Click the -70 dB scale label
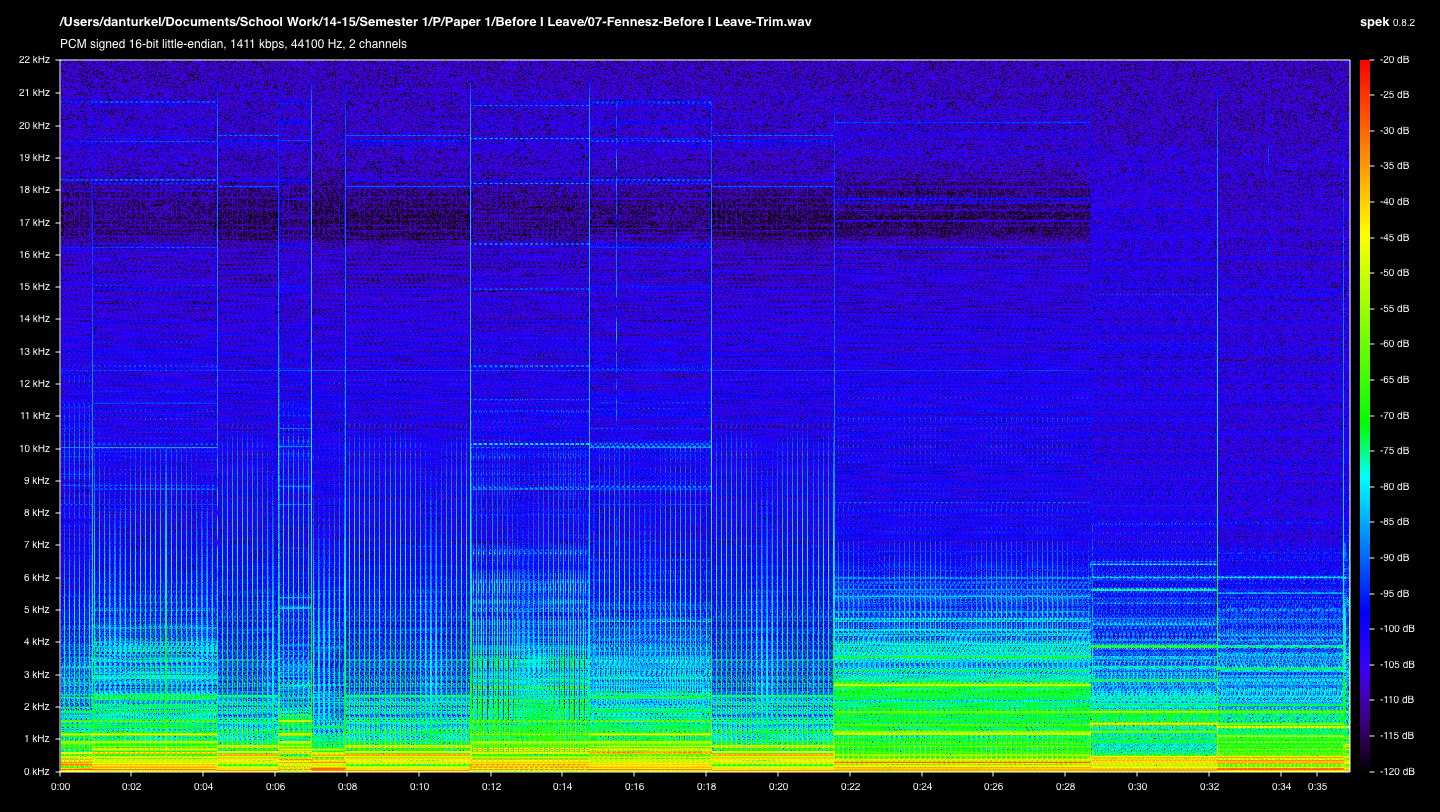Screen dimensions: 1440x812 point(1394,415)
